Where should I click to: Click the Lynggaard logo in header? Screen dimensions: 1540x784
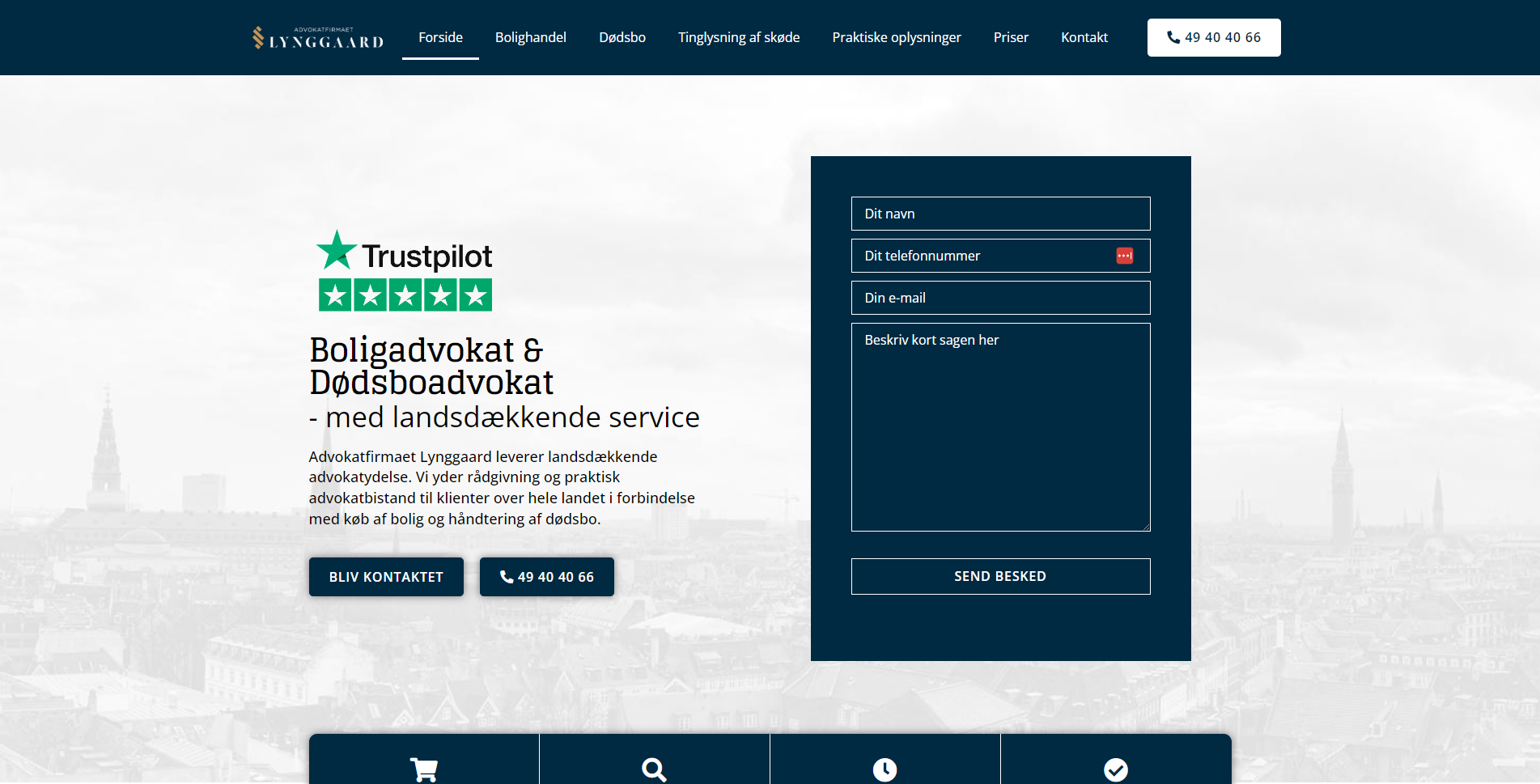pos(317,38)
